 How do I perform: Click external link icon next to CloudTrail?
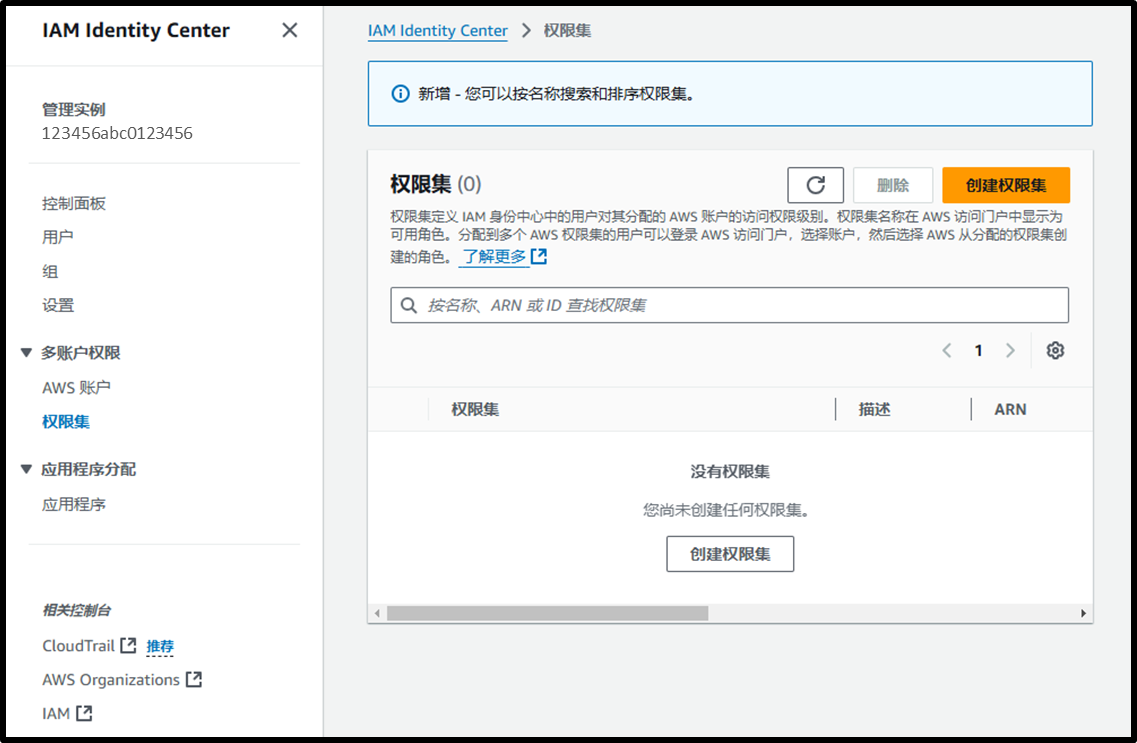pyautogui.click(x=128, y=645)
